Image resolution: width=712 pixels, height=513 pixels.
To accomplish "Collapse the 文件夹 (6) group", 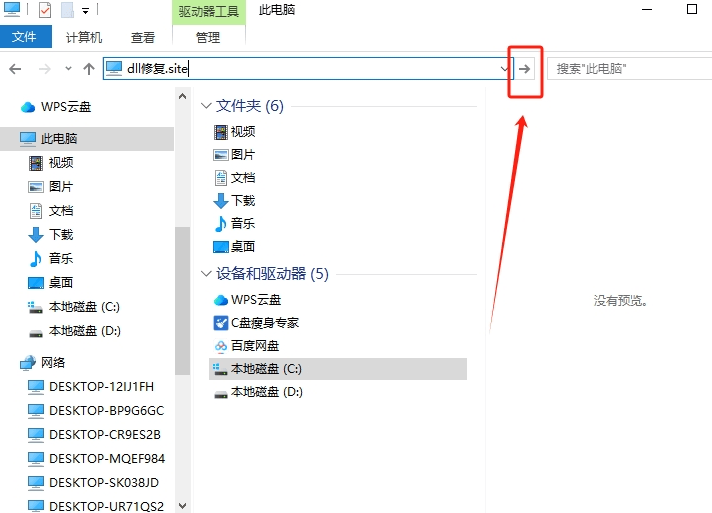I will (206, 106).
